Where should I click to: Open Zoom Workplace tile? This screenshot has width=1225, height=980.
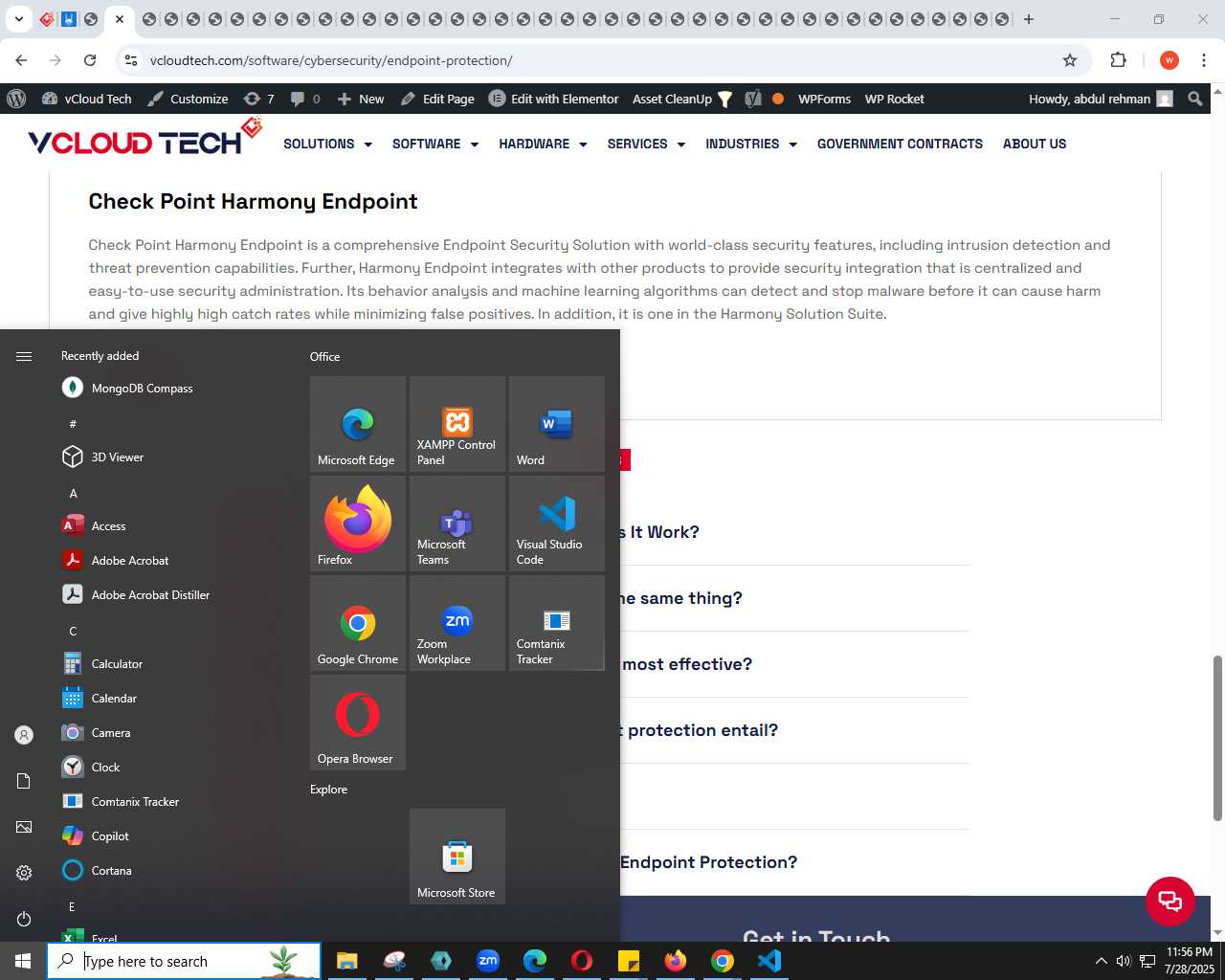tap(457, 622)
